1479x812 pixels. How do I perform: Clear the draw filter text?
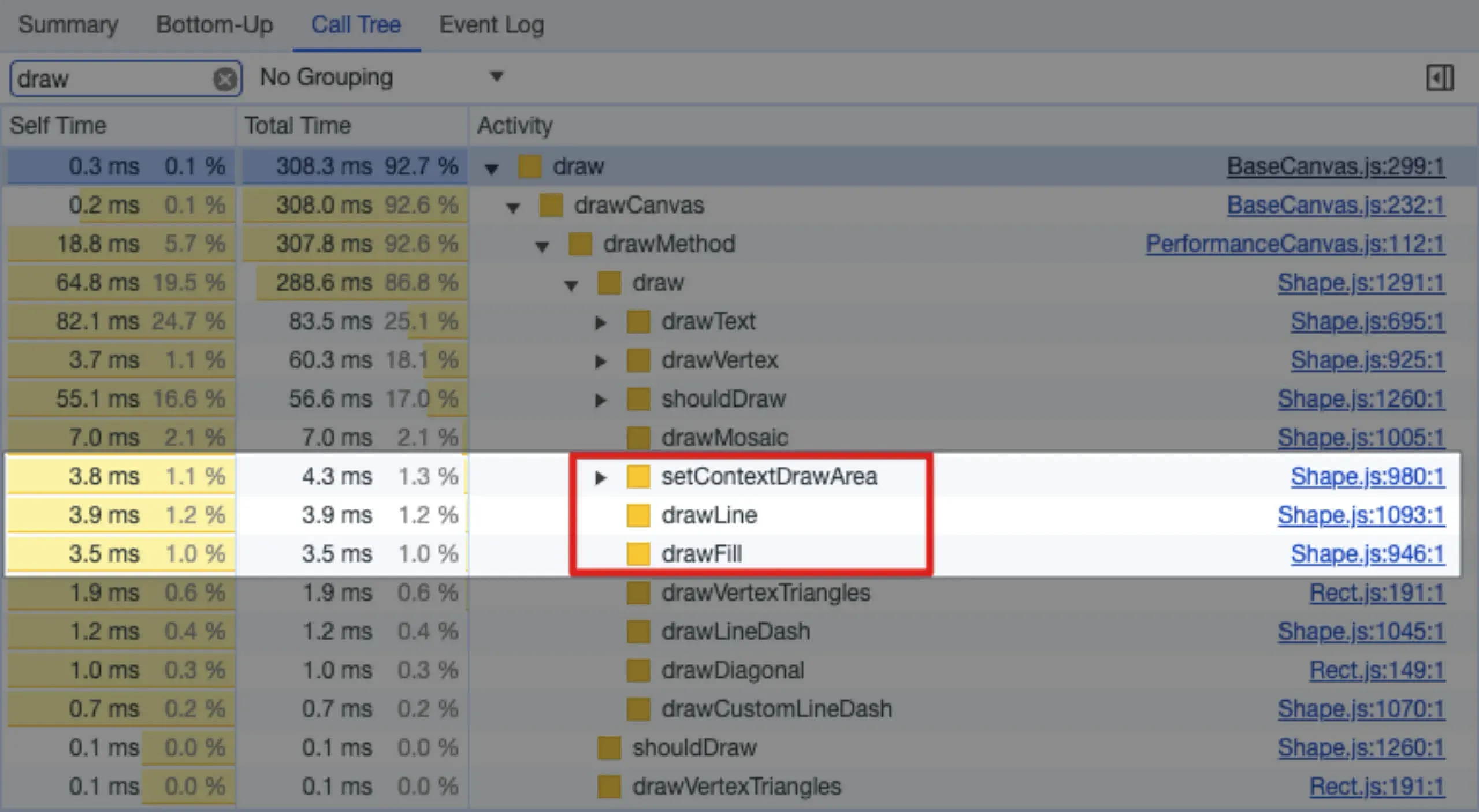point(225,79)
